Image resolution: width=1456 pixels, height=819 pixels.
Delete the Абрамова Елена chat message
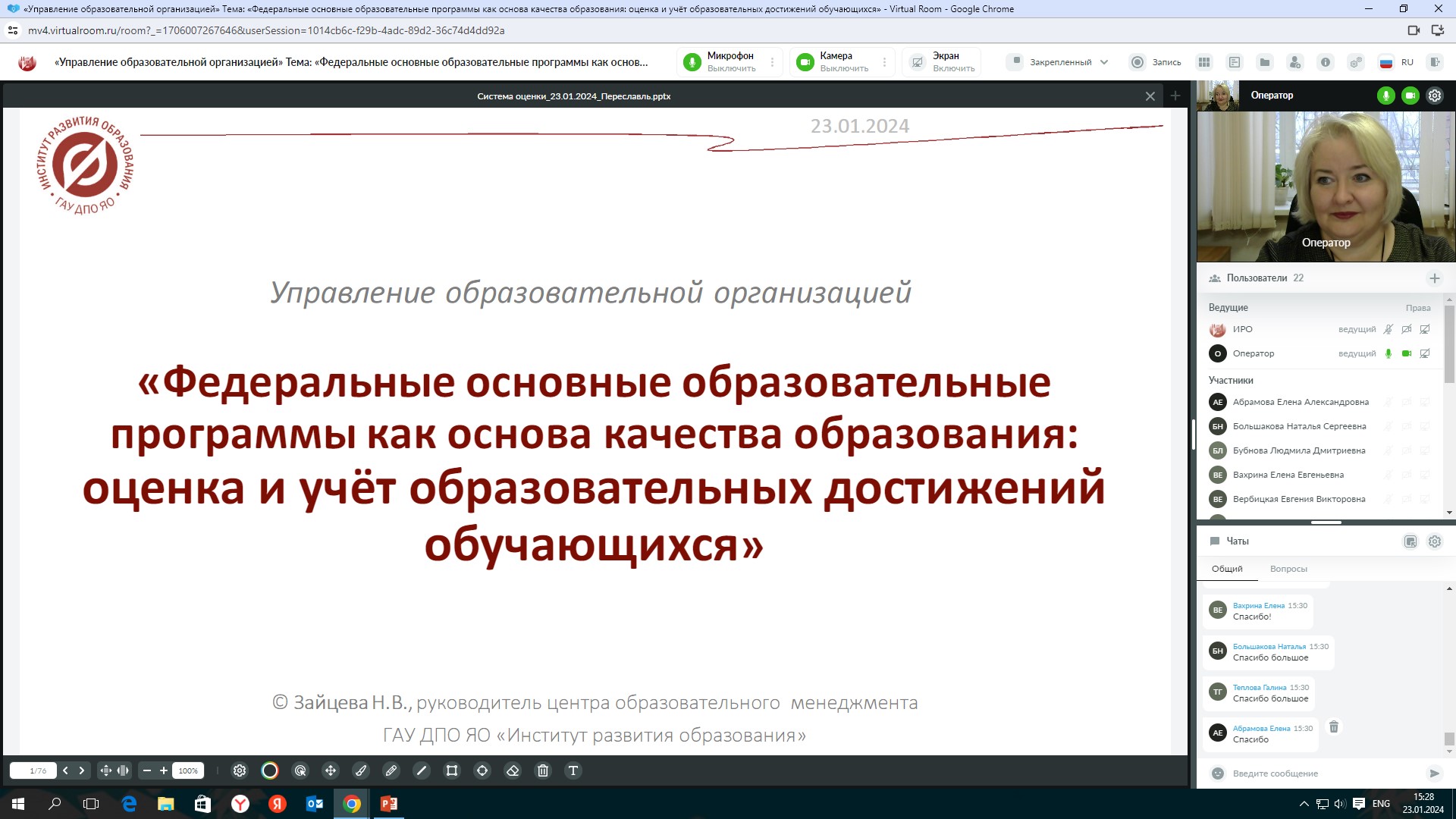tap(1334, 727)
